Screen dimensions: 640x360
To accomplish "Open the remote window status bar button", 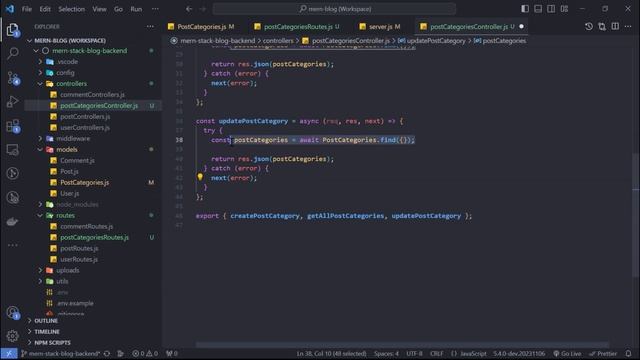I will [x=9, y=353].
